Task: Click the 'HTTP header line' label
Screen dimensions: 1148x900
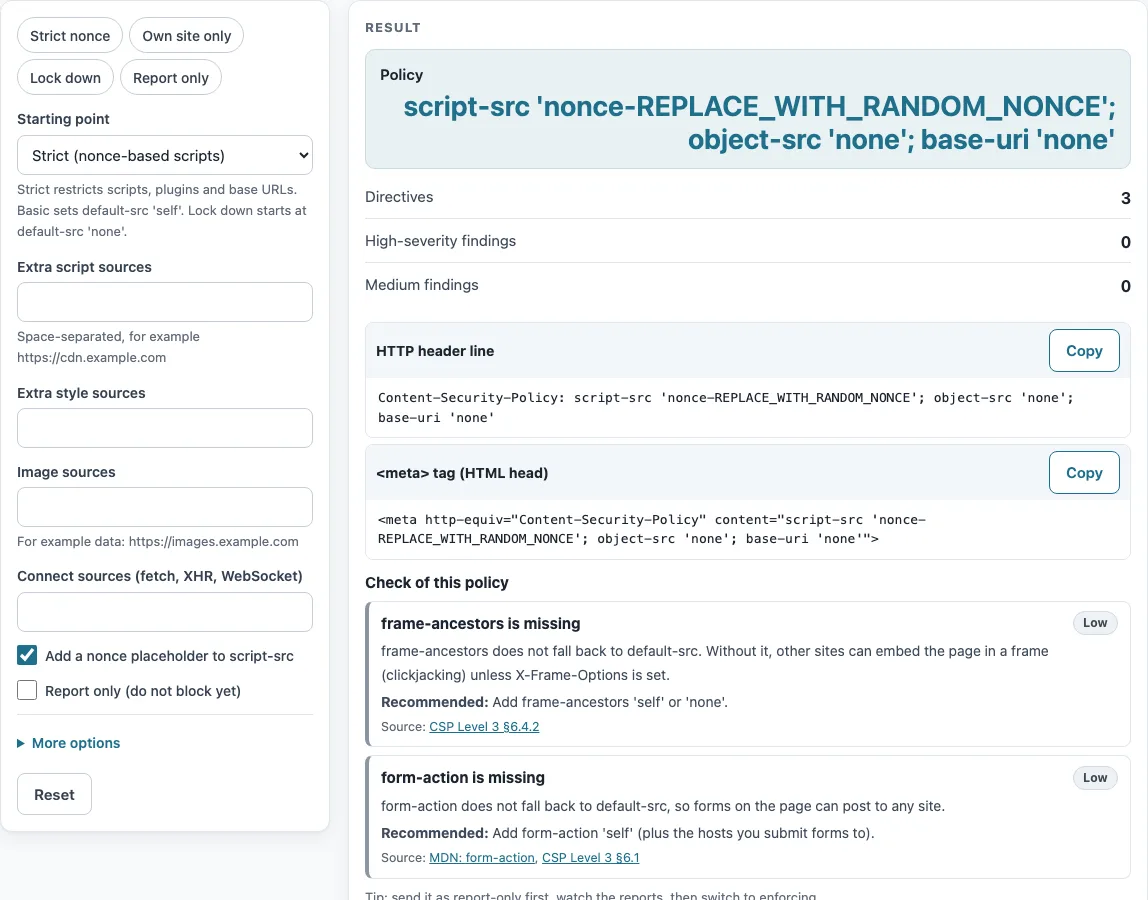Action: click(x=435, y=351)
